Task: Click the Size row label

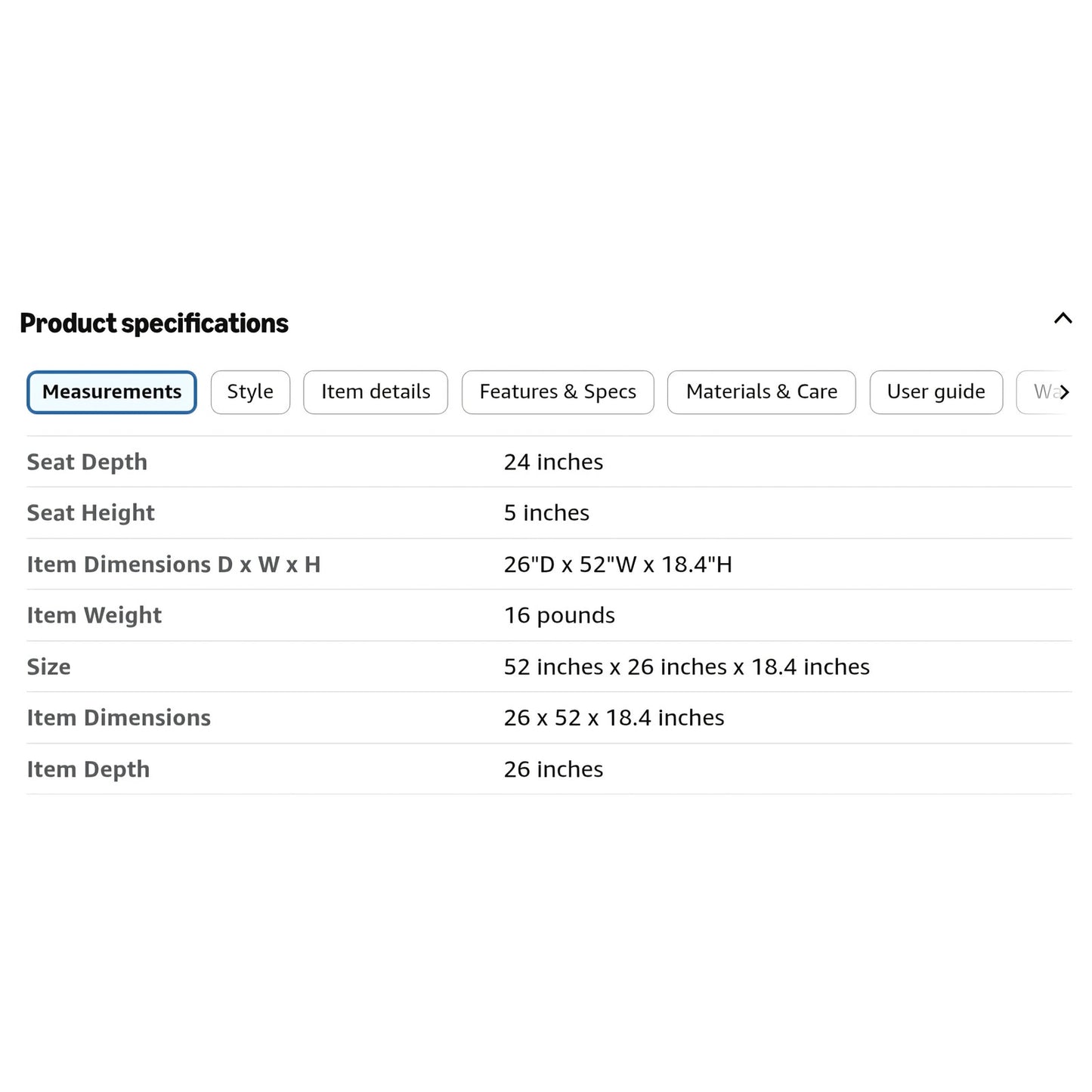Action: point(49,667)
